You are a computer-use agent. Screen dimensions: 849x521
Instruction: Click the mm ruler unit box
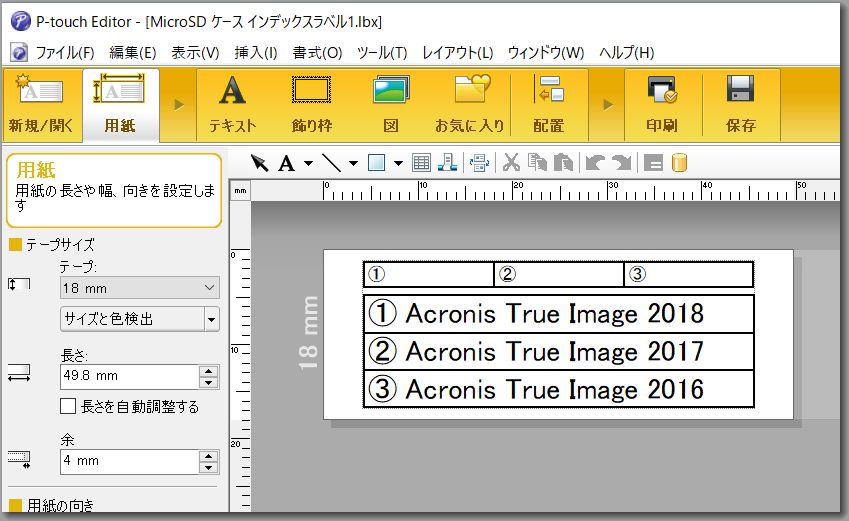coord(240,191)
